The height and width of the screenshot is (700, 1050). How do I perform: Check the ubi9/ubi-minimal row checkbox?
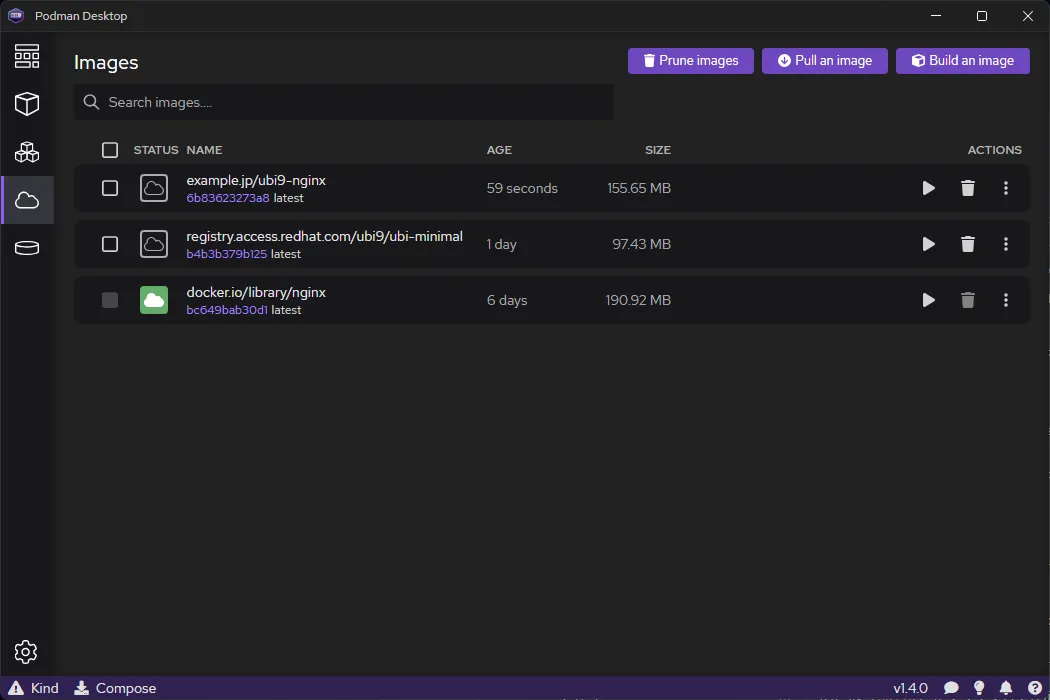(x=110, y=244)
